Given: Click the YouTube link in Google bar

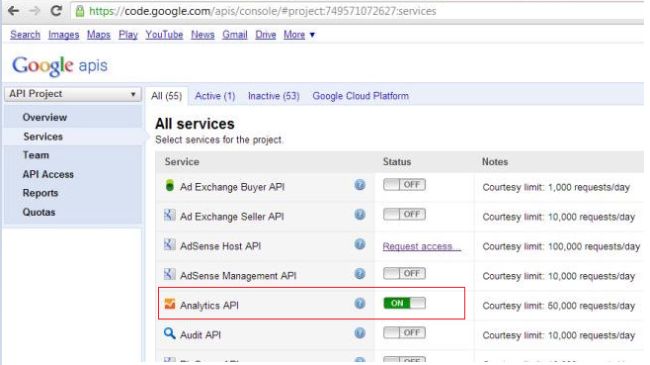Looking at the screenshot, I should [x=164, y=35].
